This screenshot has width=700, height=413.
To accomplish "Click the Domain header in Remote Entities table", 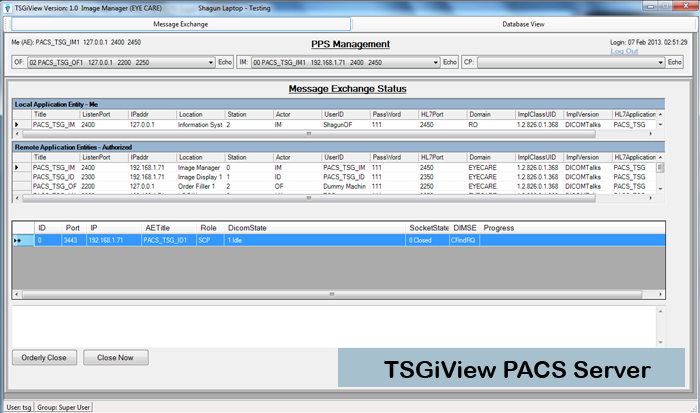I will (x=491, y=157).
